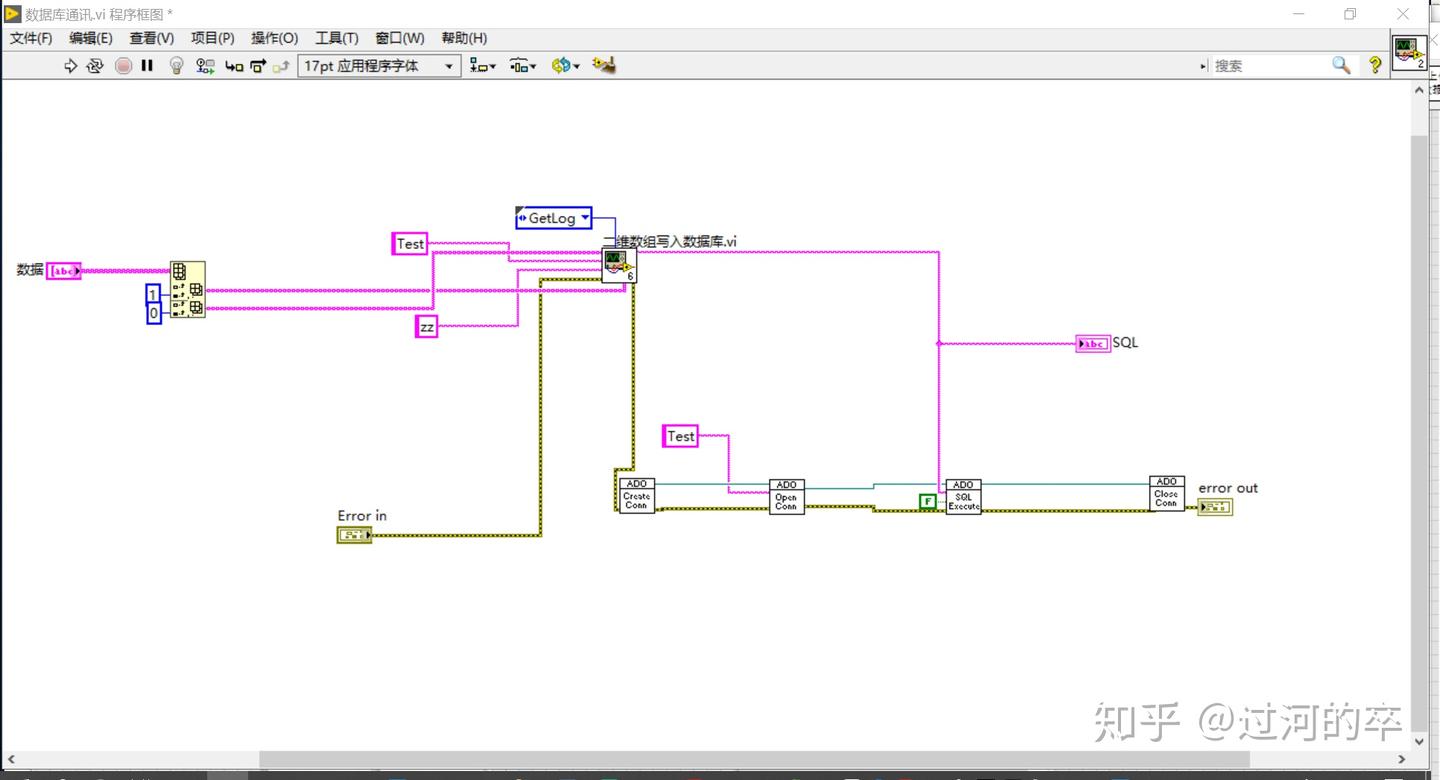Toggle the Highlight Execution lightbulb

click(176, 65)
